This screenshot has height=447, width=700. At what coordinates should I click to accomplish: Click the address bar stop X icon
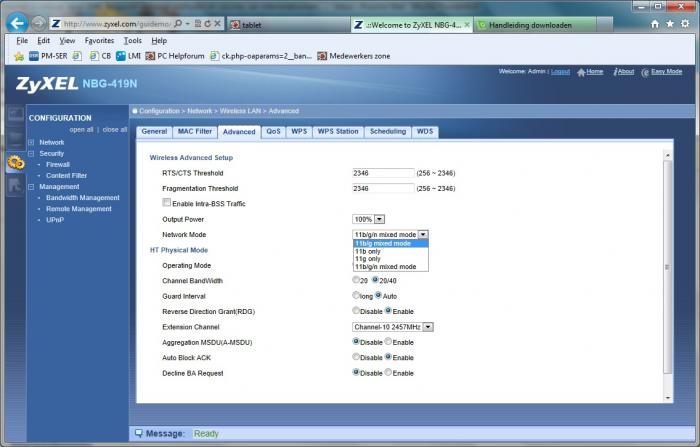(217, 24)
